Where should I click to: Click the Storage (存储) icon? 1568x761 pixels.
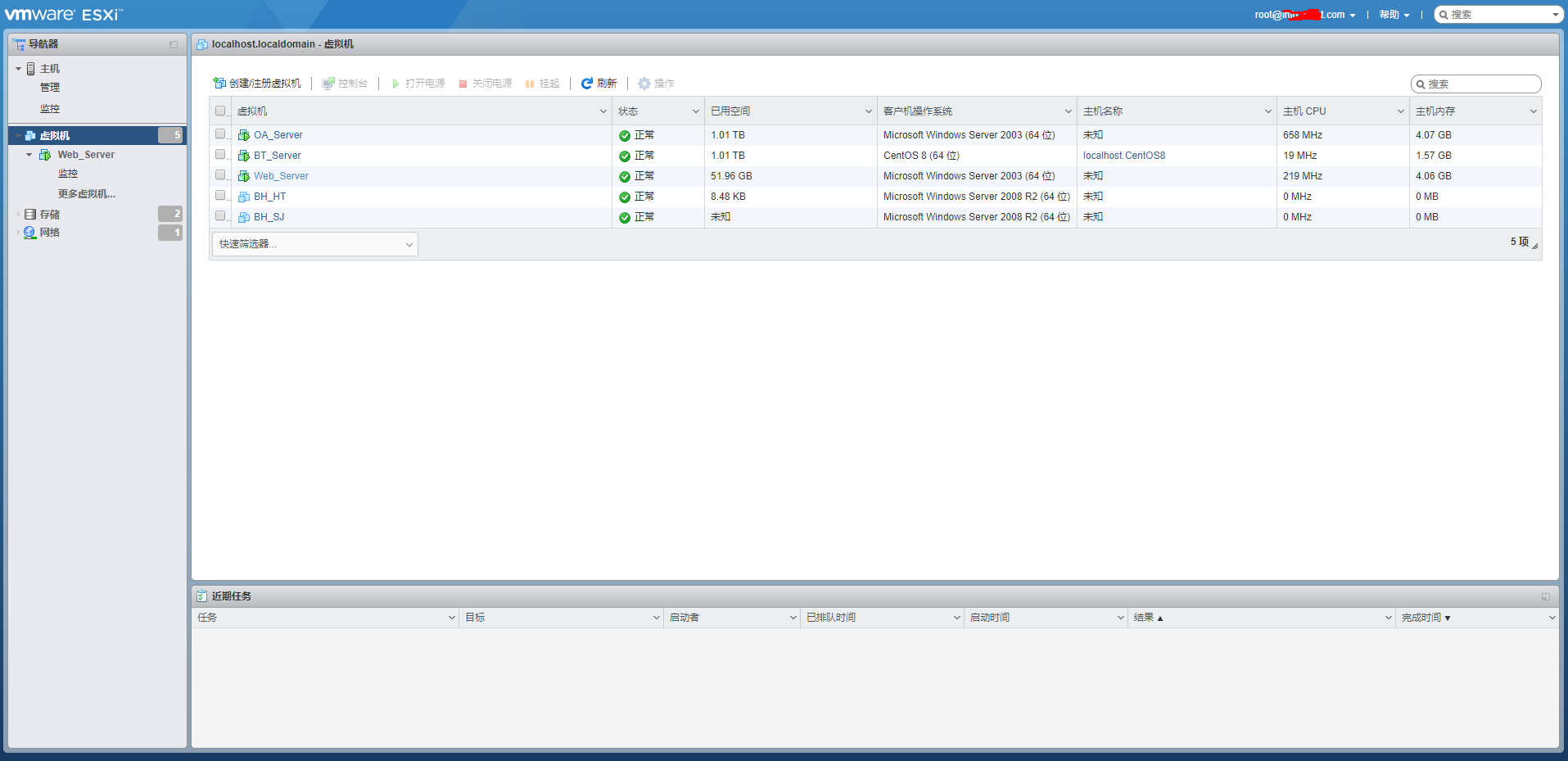pos(30,215)
